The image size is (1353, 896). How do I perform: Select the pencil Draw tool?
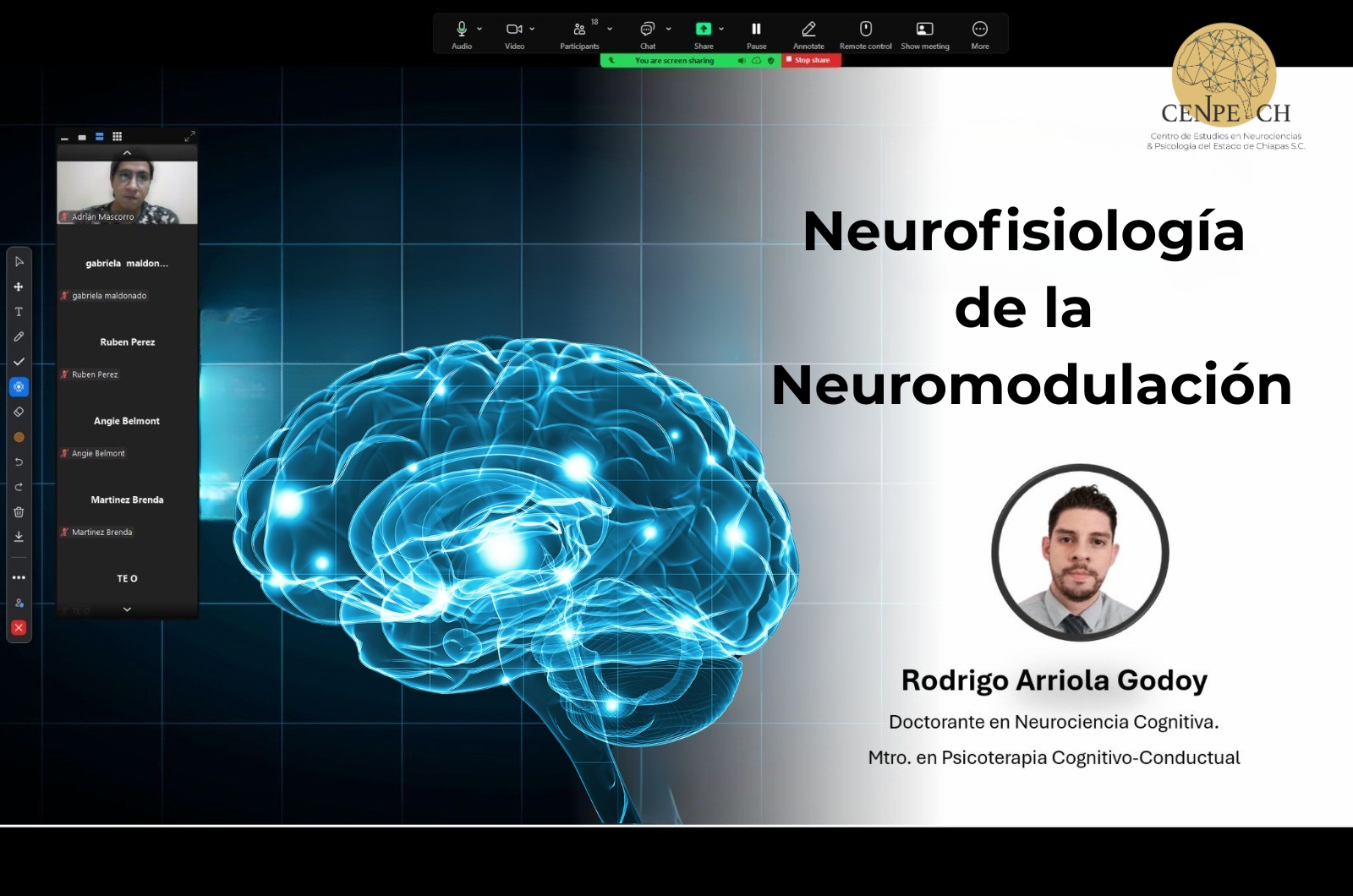19,336
